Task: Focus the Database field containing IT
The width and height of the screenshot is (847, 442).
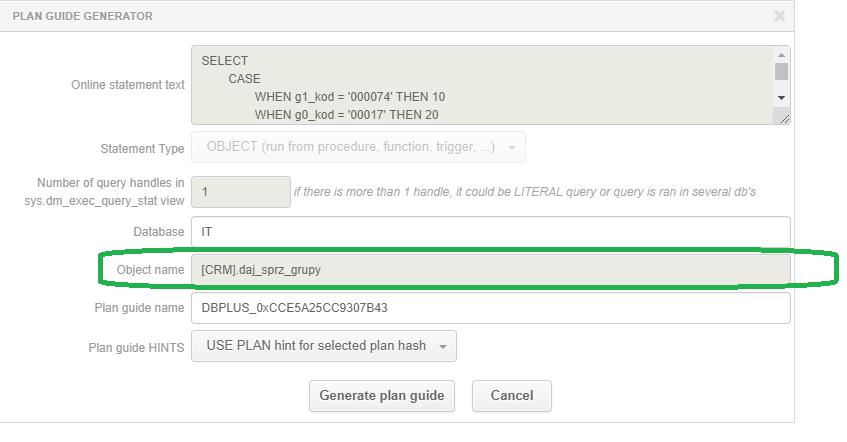Action: [x=490, y=232]
